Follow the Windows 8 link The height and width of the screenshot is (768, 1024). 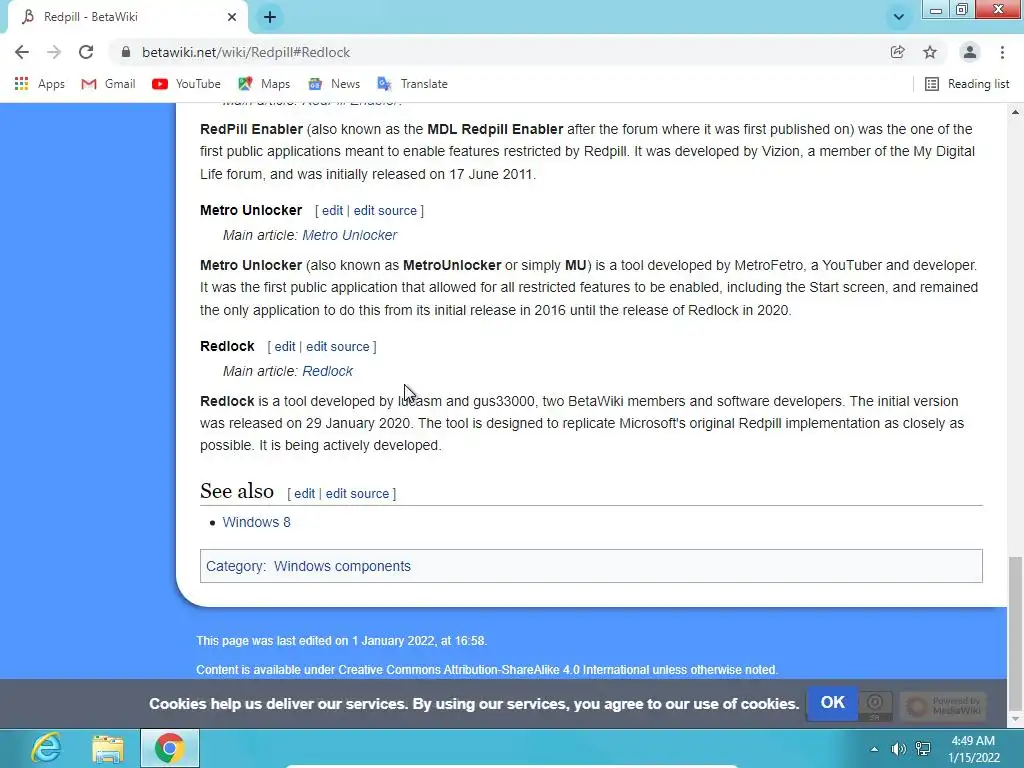point(256,522)
